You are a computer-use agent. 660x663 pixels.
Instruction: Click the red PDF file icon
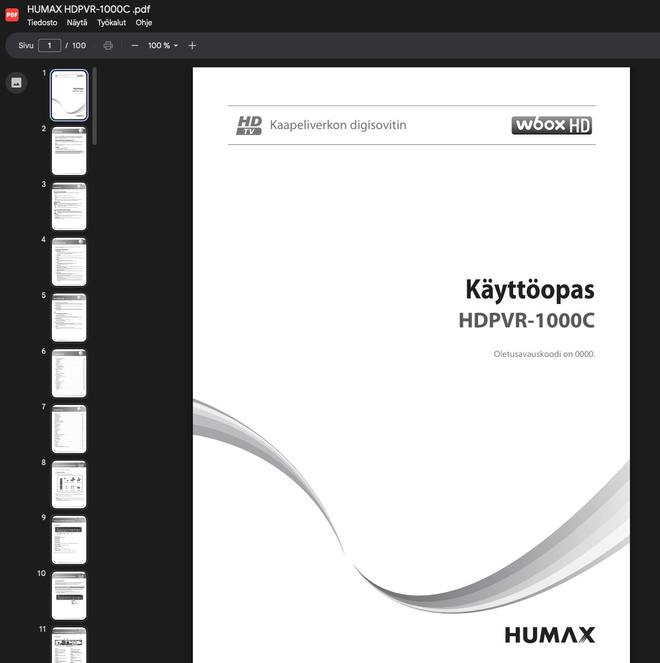click(x=12, y=15)
